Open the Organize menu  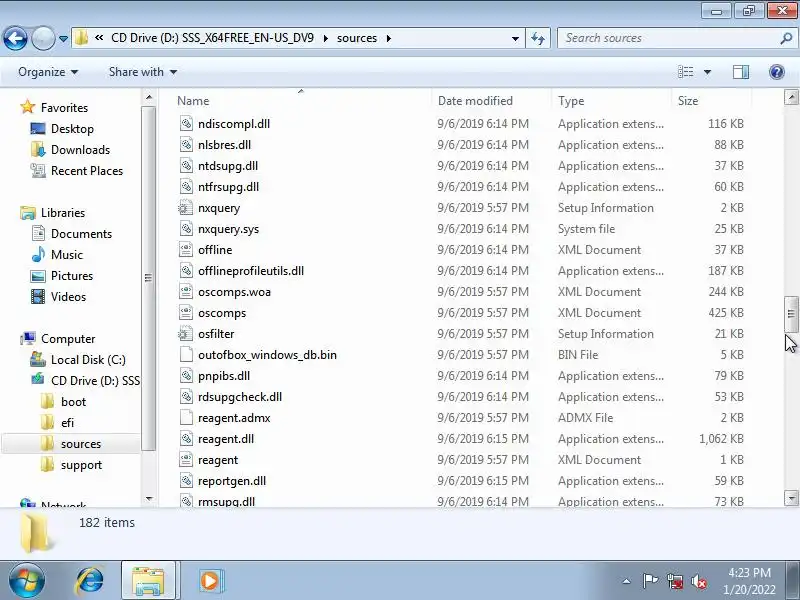coord(48,72)
